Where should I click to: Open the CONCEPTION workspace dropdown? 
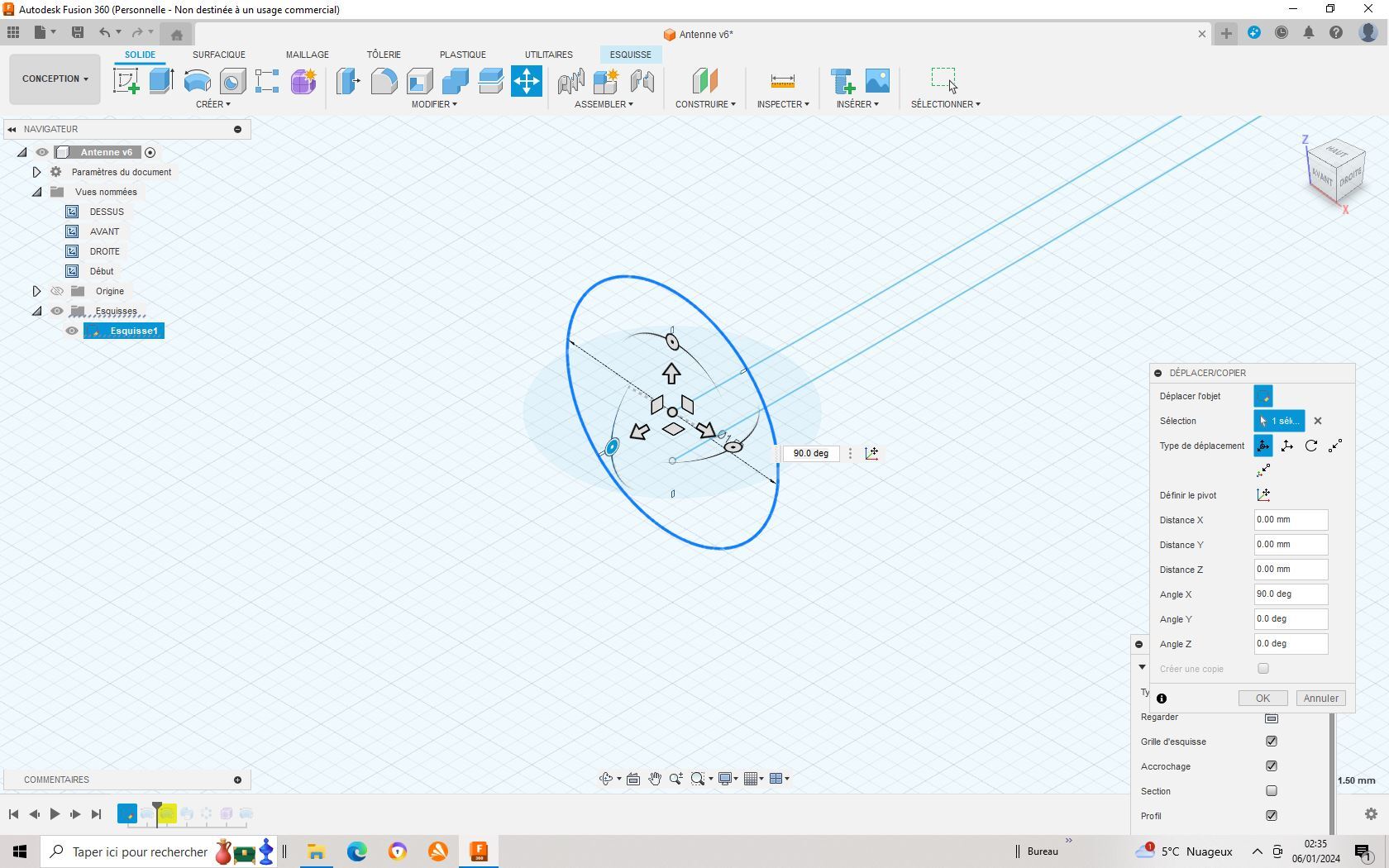55,79
